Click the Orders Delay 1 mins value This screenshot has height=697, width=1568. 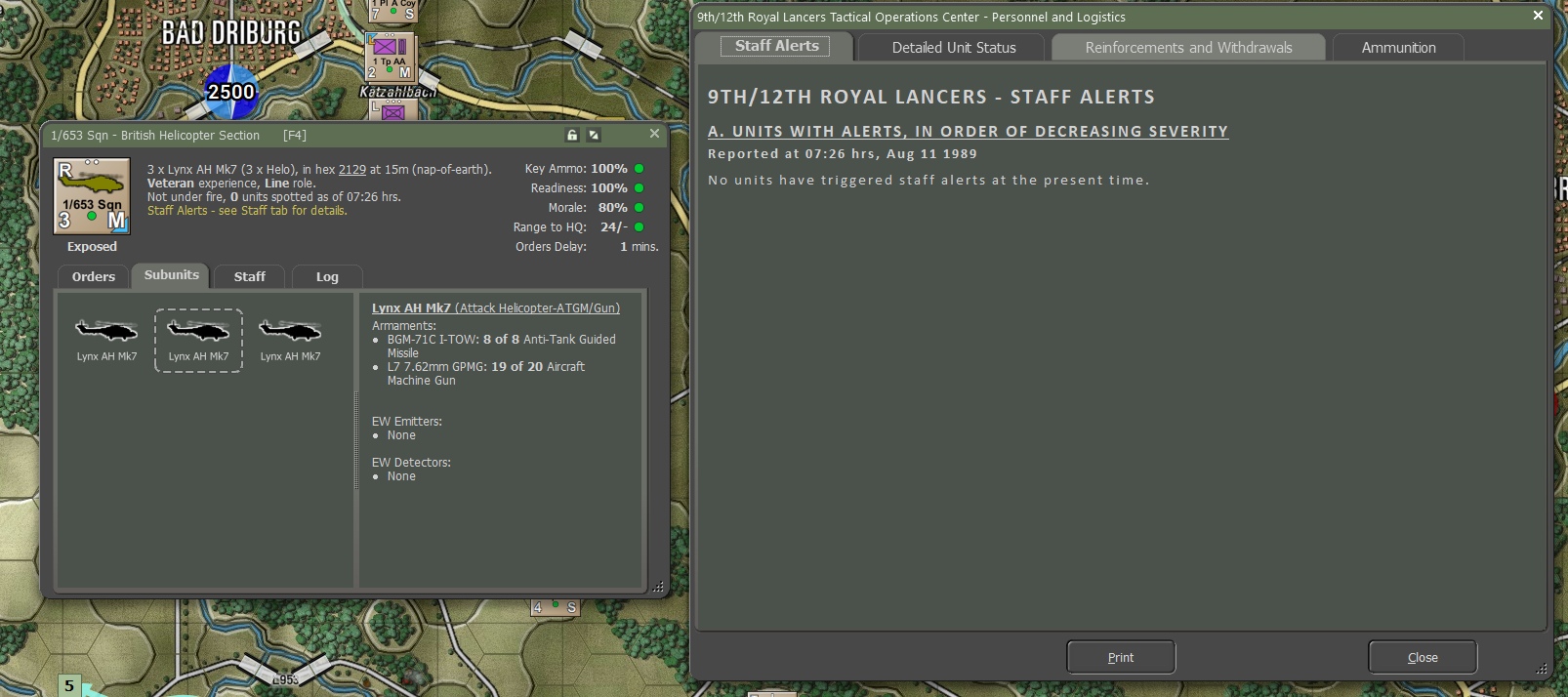(x=640, y=247)
